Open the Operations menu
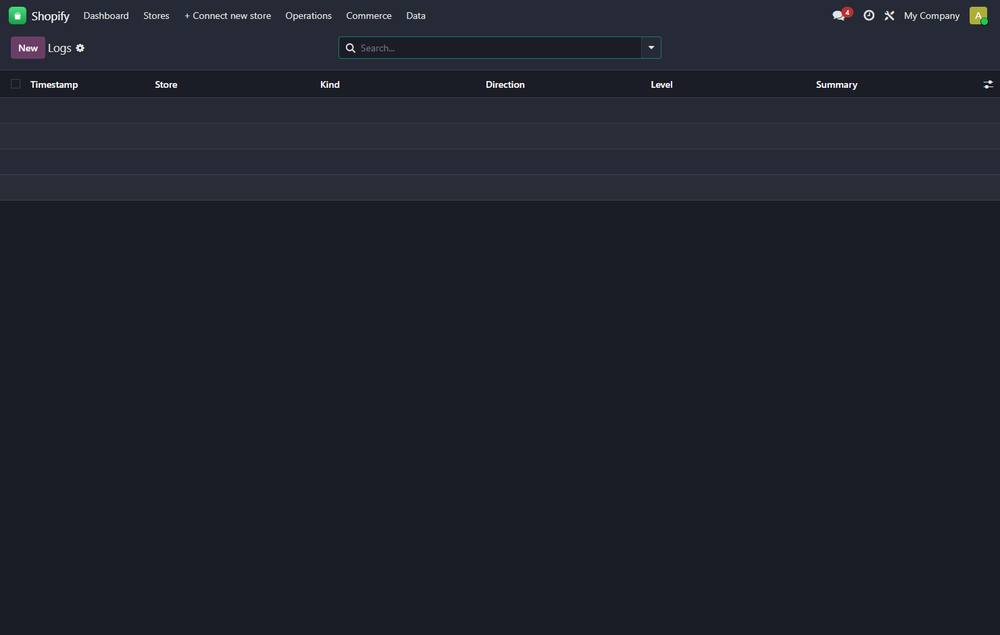This screenshot has width=1000, height=635. (x=308, y=15)
